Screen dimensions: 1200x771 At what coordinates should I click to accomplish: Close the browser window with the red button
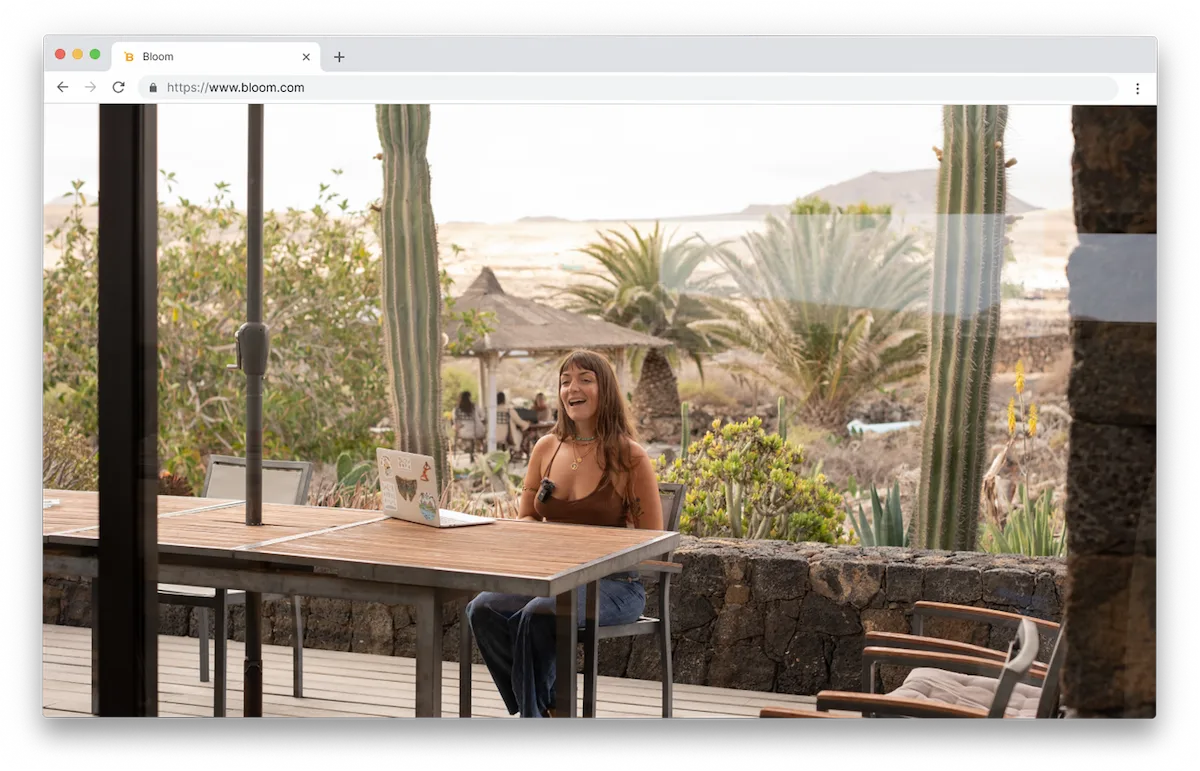click(x=60, y=54)
